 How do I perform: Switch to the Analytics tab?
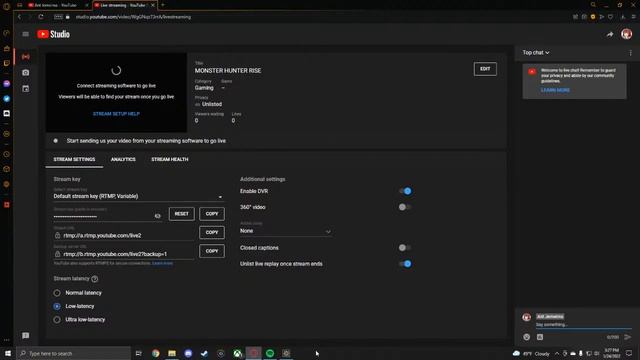pyautogui.click(x=123, y=160)
